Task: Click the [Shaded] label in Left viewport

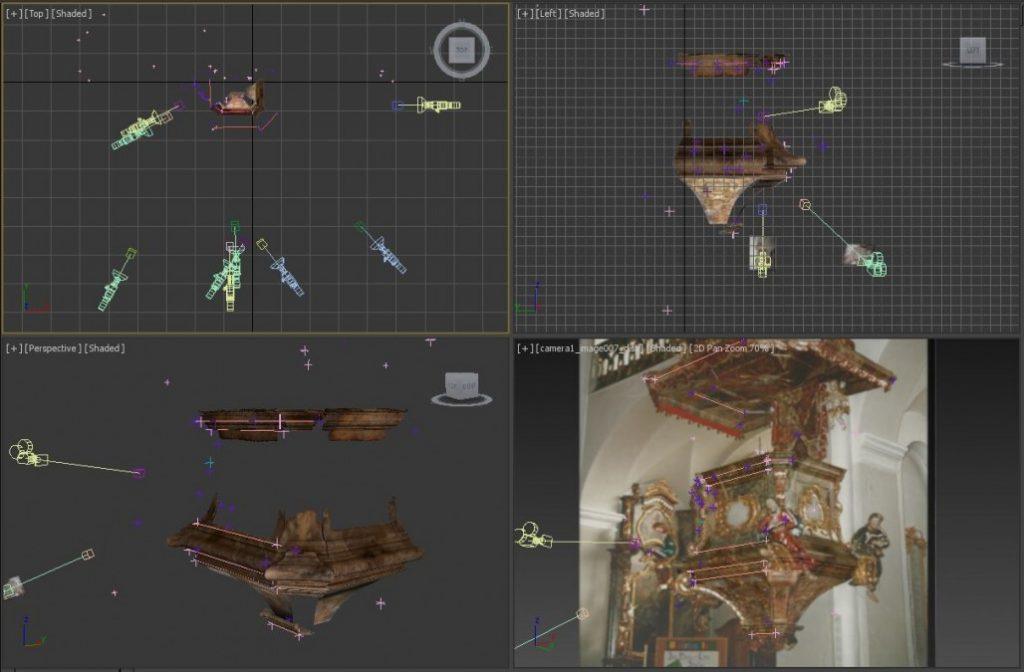Action: click(x=587, y=14)
